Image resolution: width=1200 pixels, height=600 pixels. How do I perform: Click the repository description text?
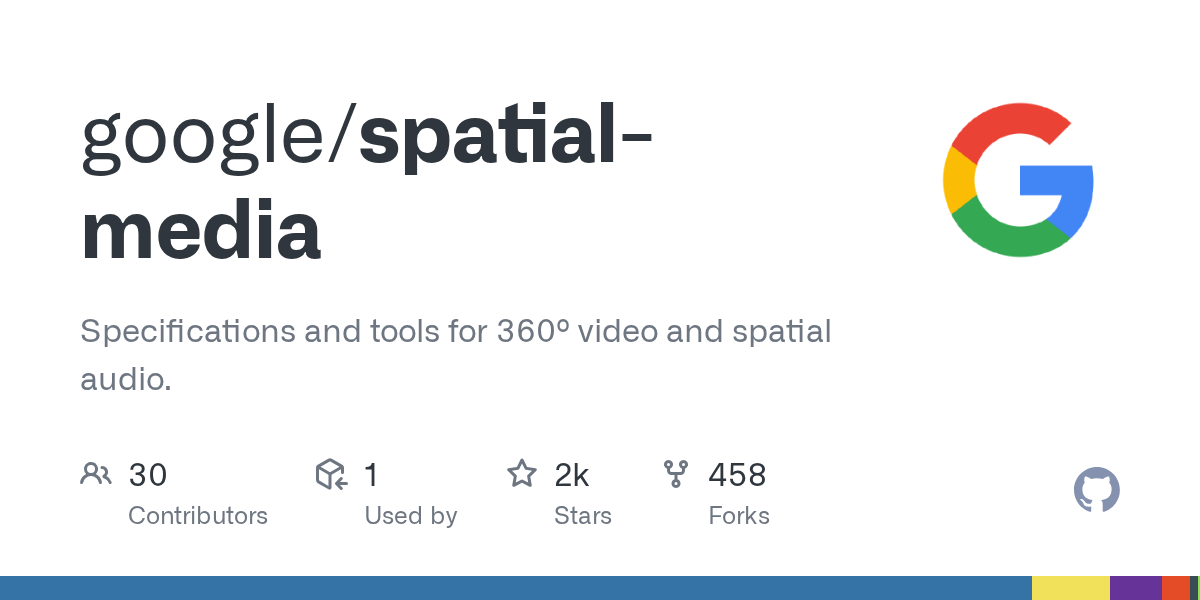[x=455, y=354]
